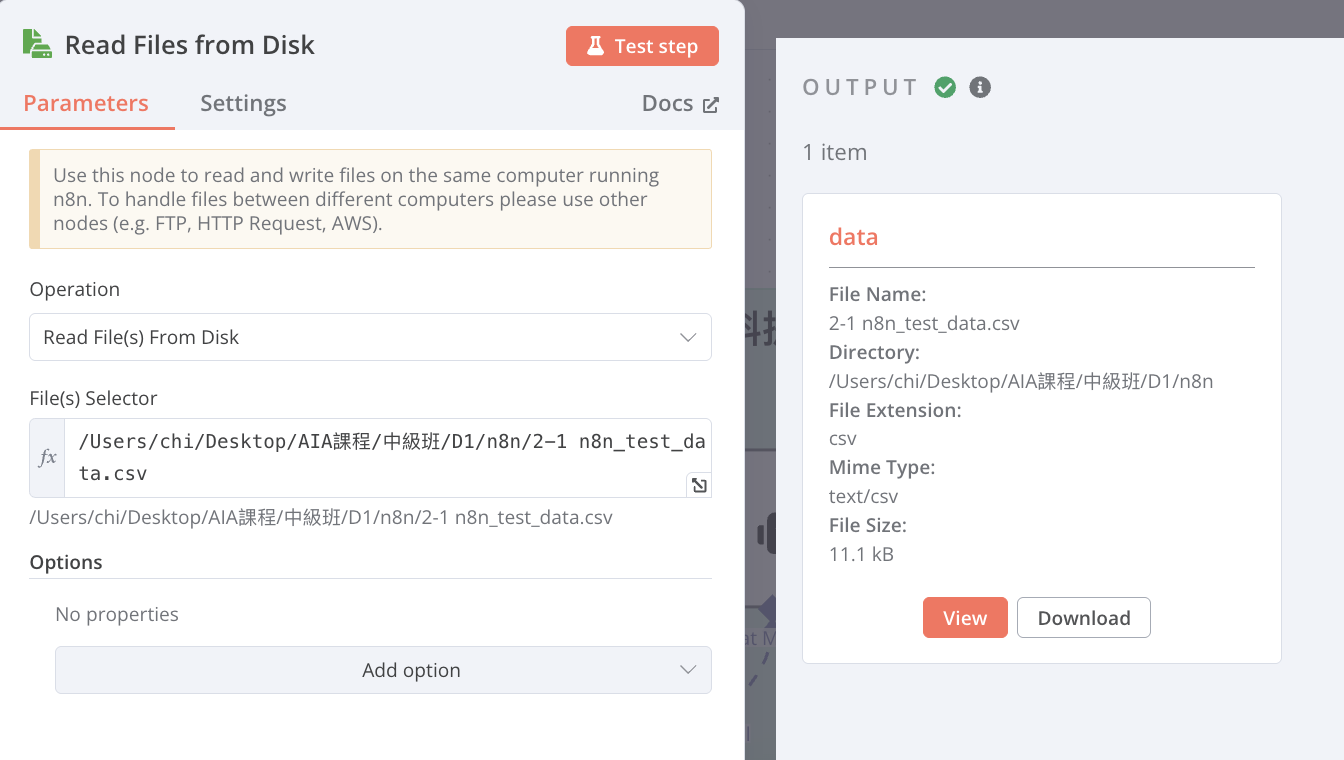The height and width of the screenshot is (760, 1344).
Task: Click the data heading in the output card
Action: (853, 237)
